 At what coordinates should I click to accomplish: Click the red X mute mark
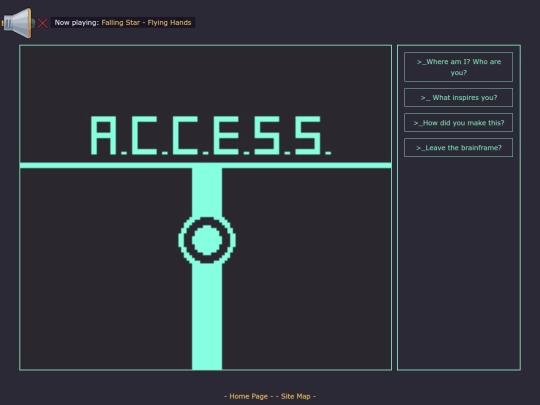(43, 23)
